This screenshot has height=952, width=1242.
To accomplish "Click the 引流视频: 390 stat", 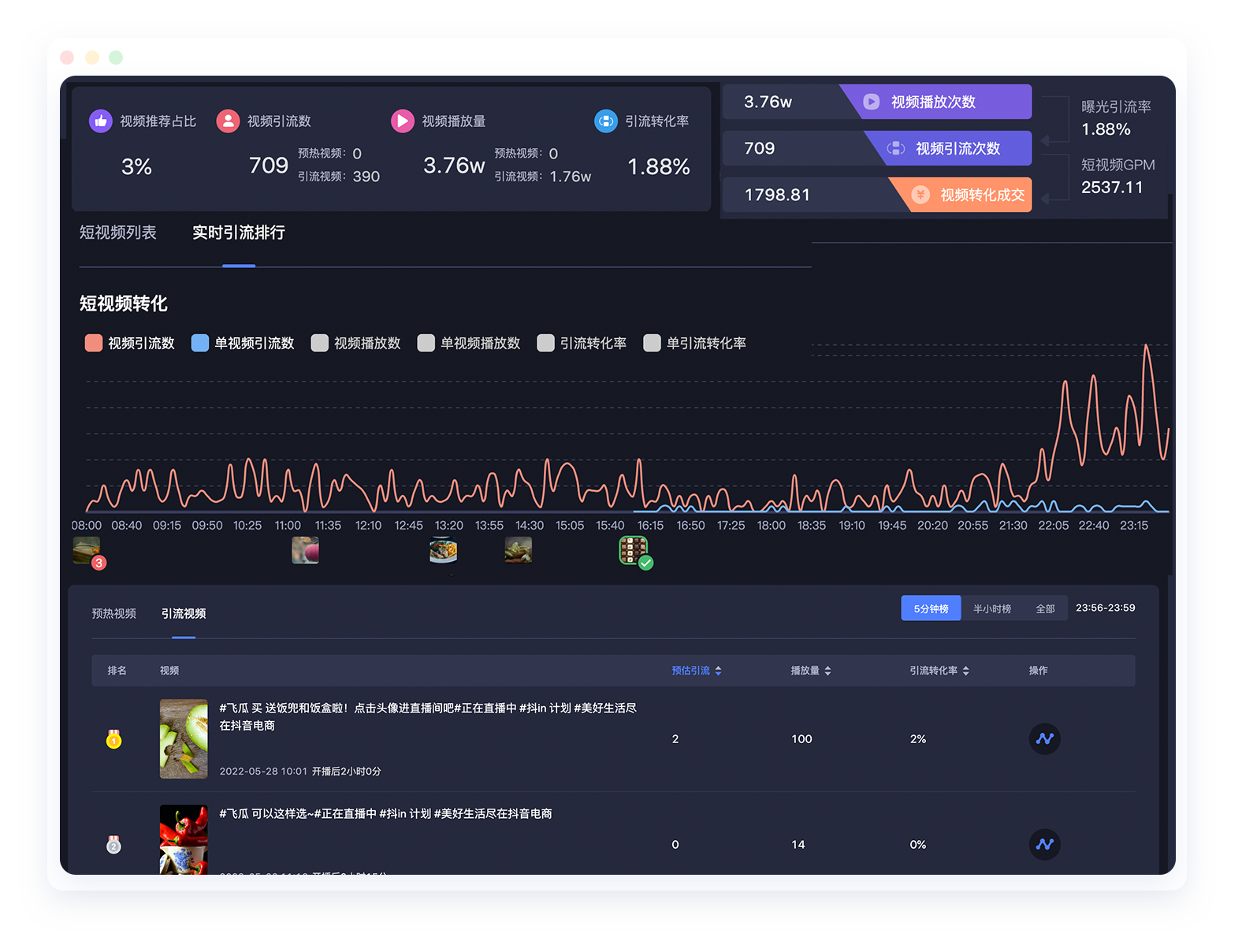I will point(339,177).
